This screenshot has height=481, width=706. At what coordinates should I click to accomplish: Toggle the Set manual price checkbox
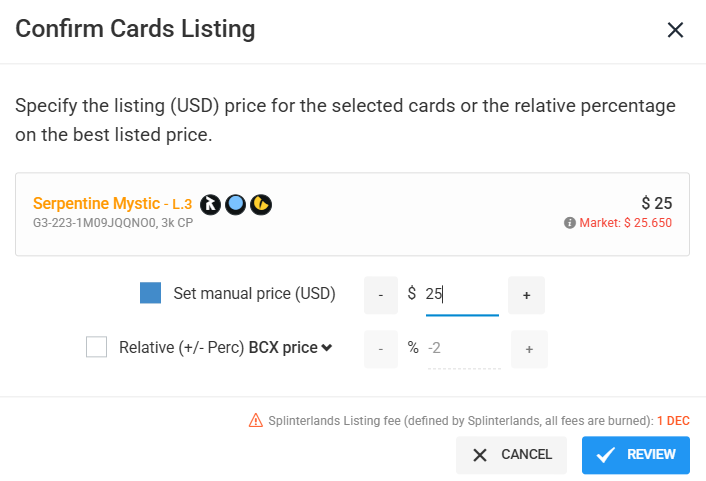pyautogui.click(x=150, y=293)
